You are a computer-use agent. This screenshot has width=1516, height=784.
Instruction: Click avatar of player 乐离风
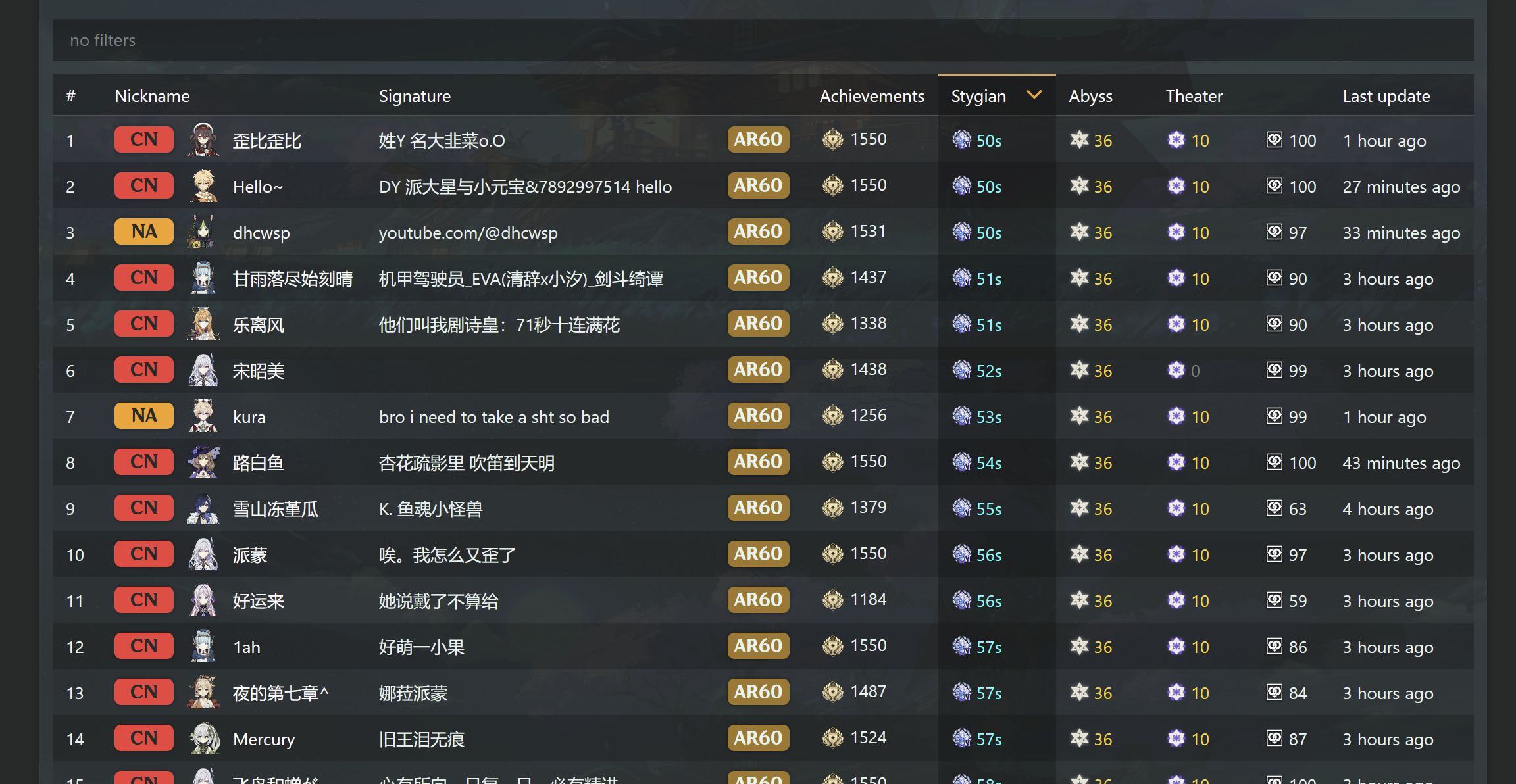(x=203, y=324)
